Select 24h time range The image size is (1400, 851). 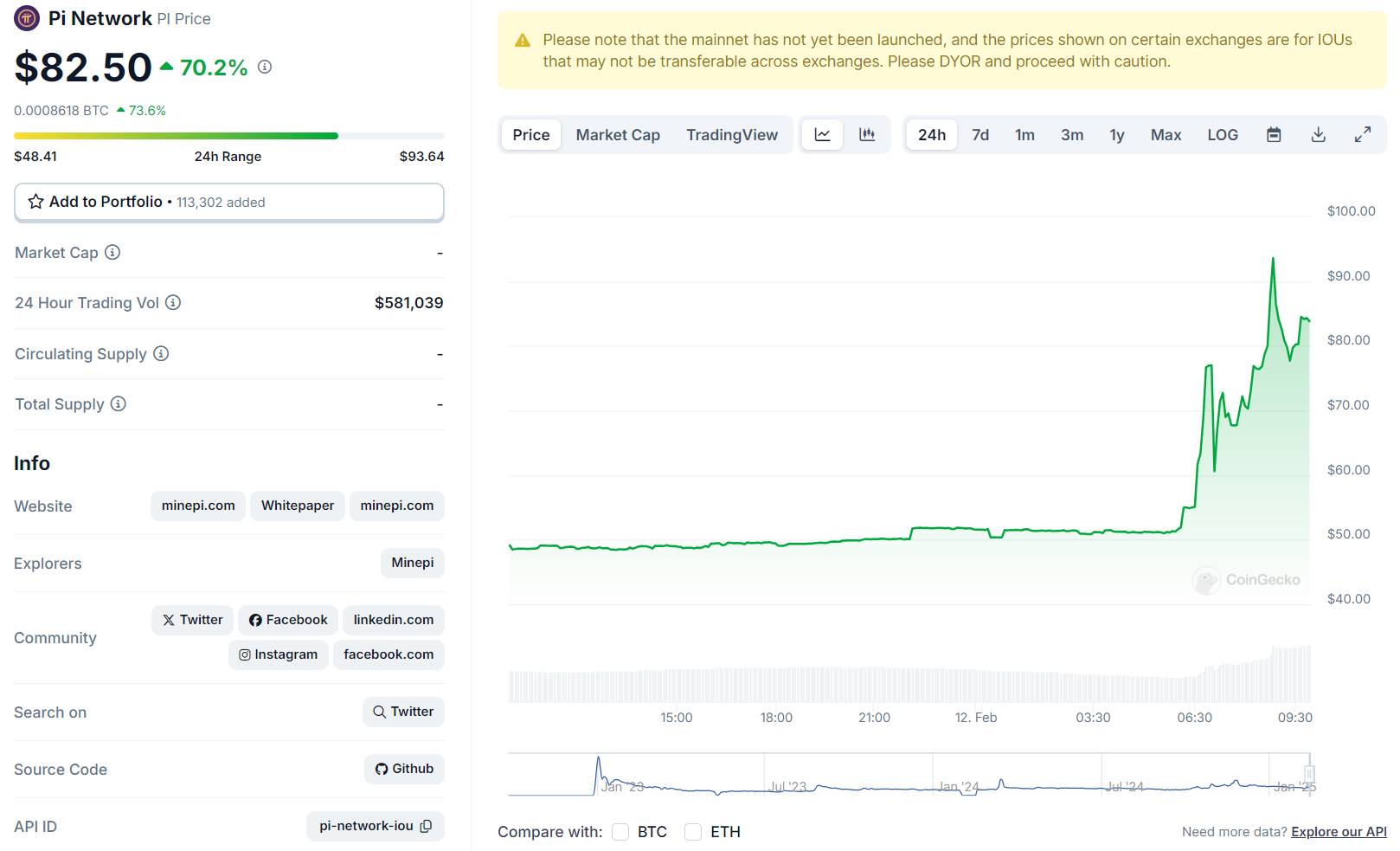tap(932, 135)
